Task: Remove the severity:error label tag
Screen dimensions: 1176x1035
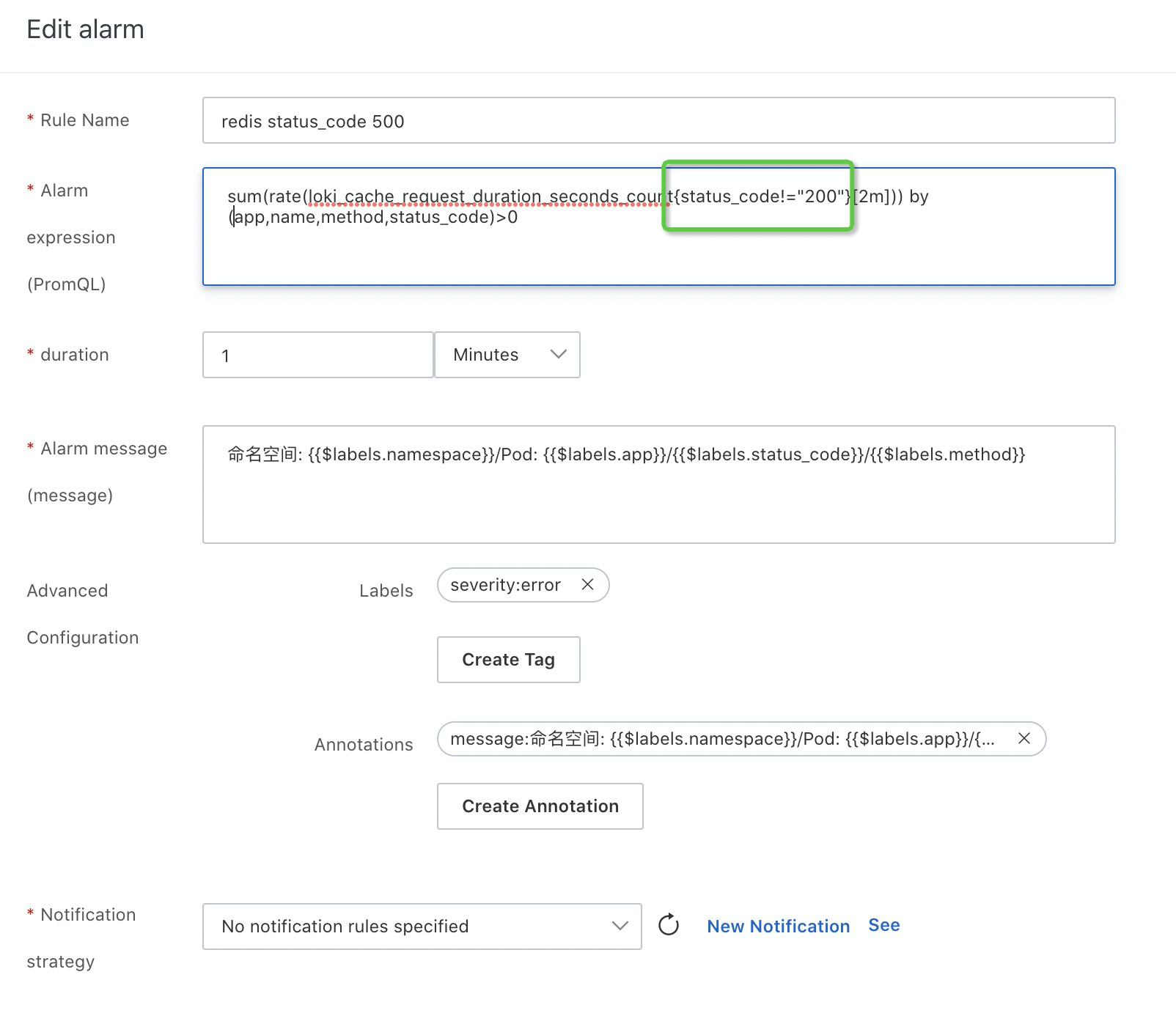Action: click(x=587, y=584)
